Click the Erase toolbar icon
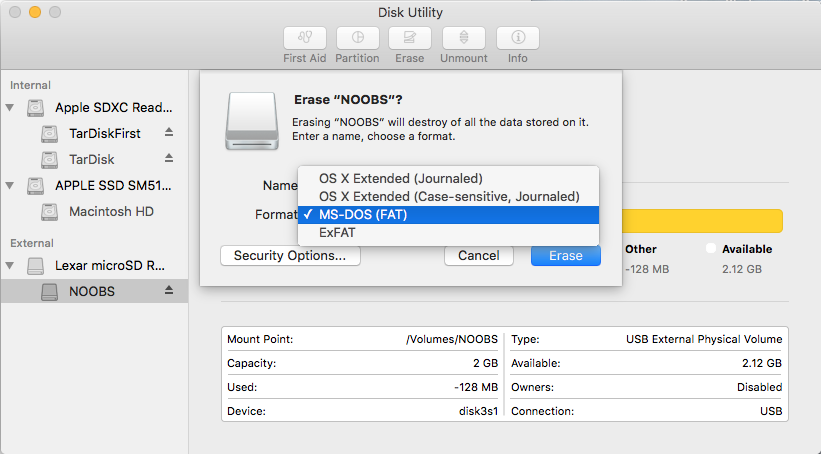 (x=409, y=38)
